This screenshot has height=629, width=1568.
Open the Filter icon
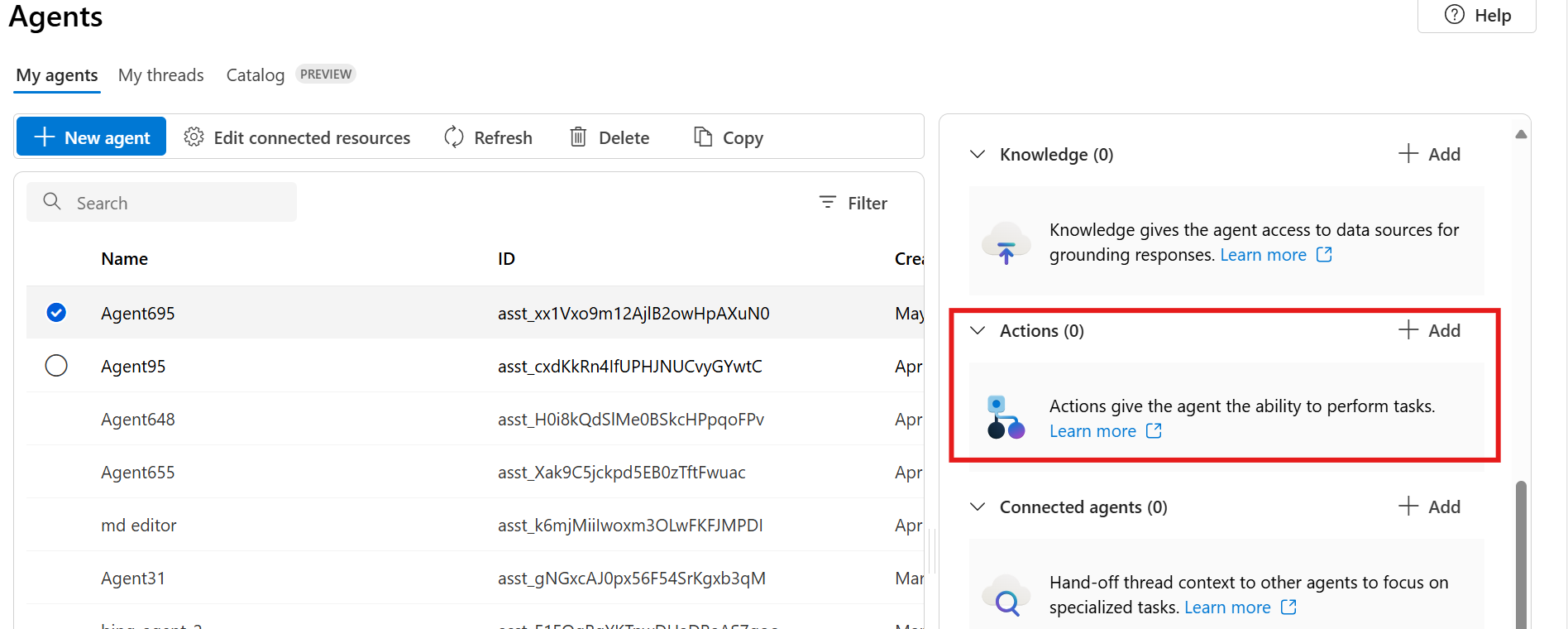(827, 203)
